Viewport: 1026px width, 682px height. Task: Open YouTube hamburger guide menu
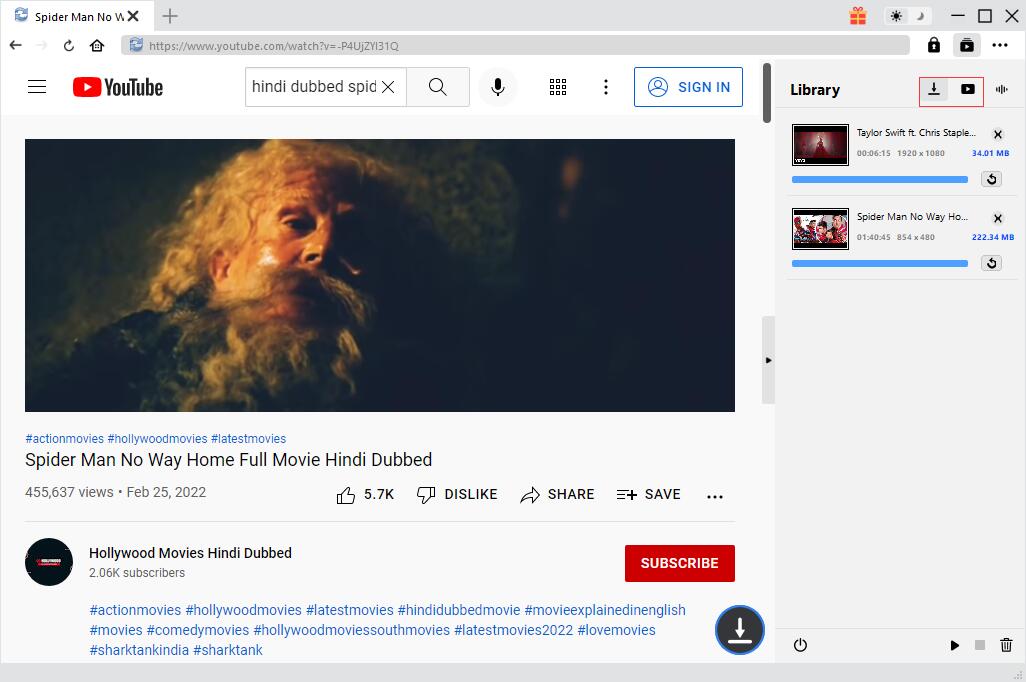pyautogui.click(x=37, y=87)
